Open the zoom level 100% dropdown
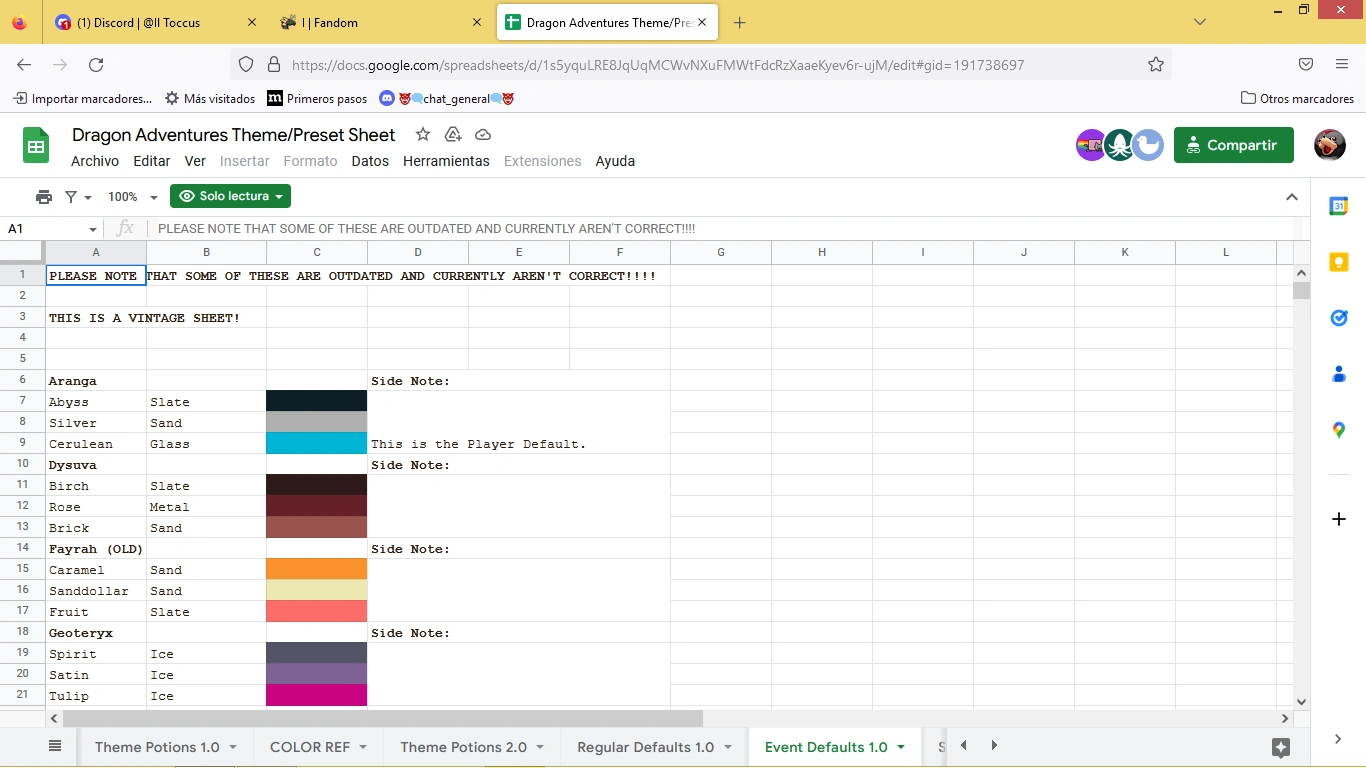Image resolution: width=1366 pixels, height=768 pixels. click(133, 197)
